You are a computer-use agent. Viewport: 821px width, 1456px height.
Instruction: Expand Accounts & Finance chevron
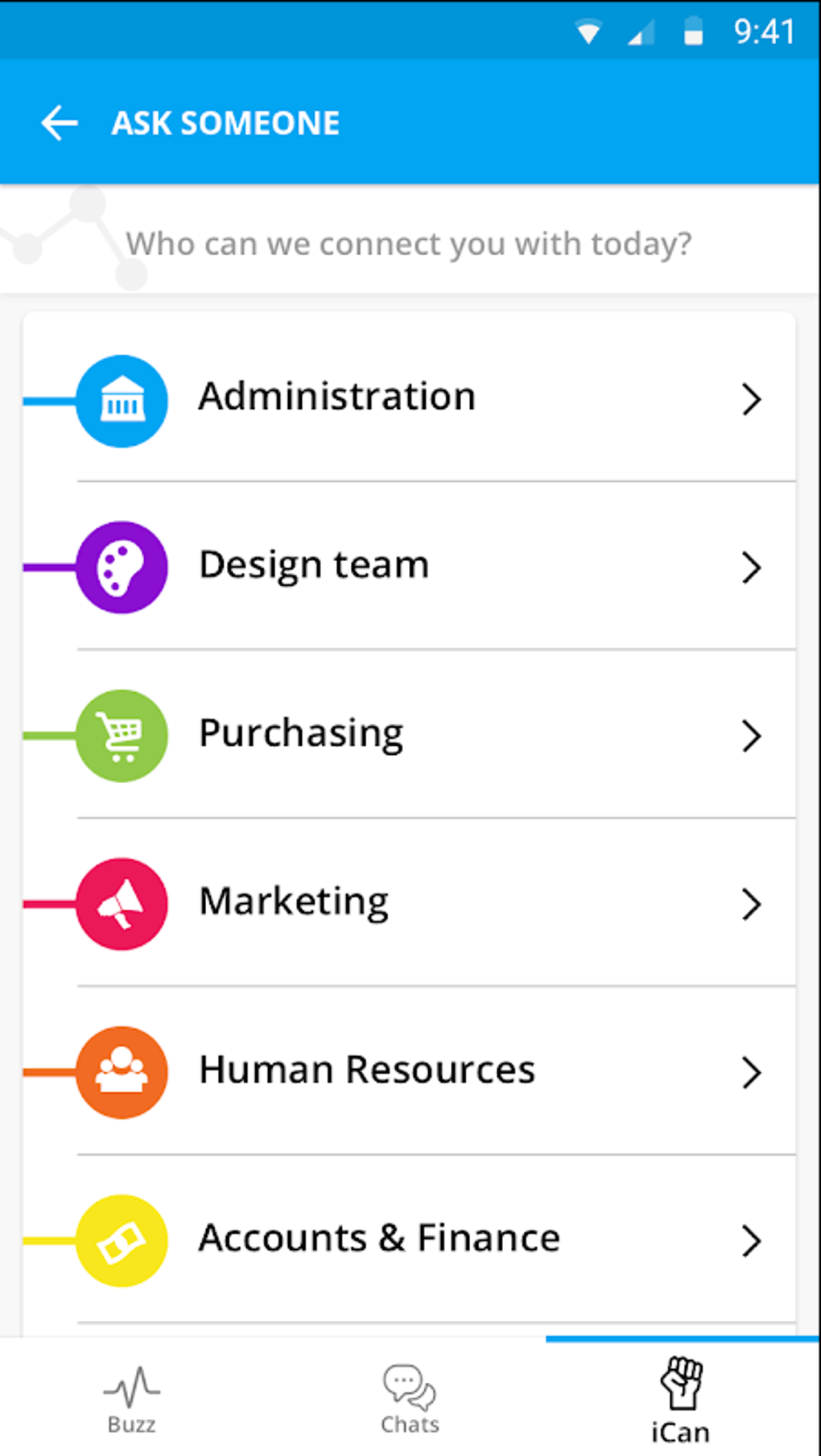(751, 1240)
